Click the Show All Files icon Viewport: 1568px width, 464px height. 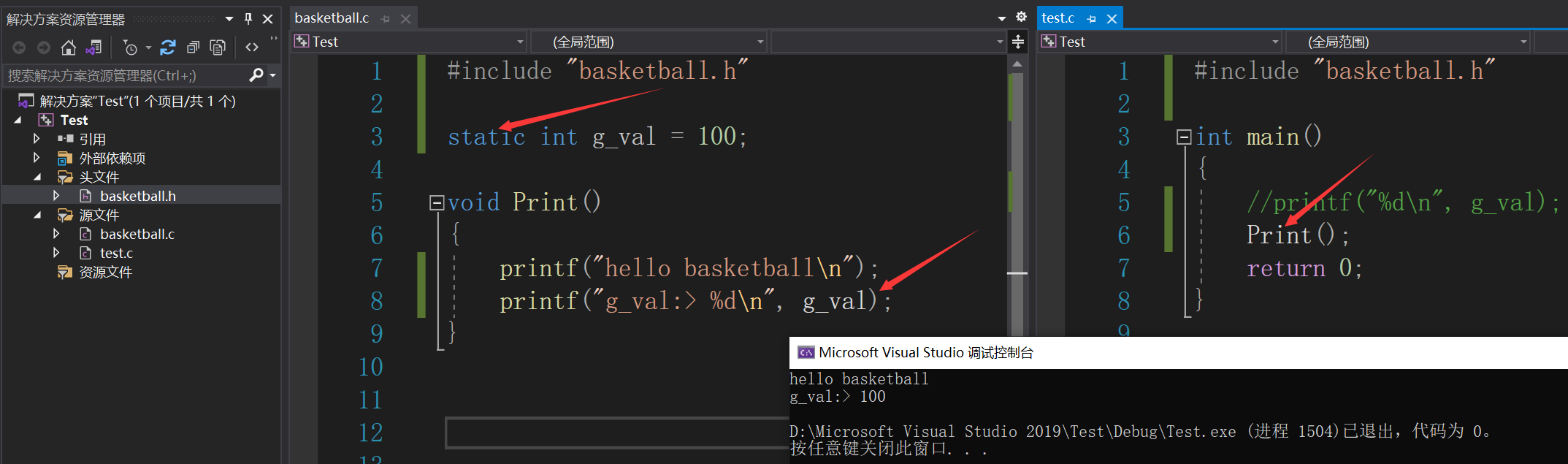[x=218, y=47]
